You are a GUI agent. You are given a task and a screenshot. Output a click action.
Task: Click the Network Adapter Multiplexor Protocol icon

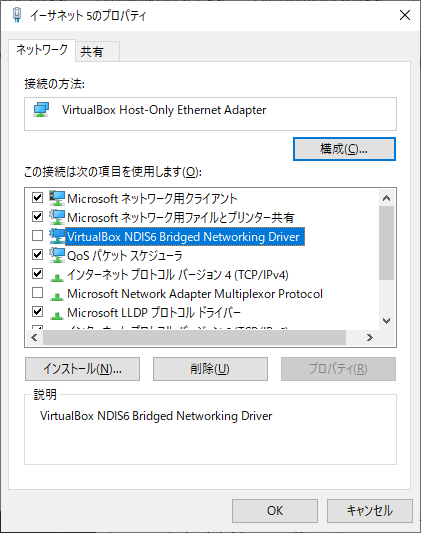point(57,296)
